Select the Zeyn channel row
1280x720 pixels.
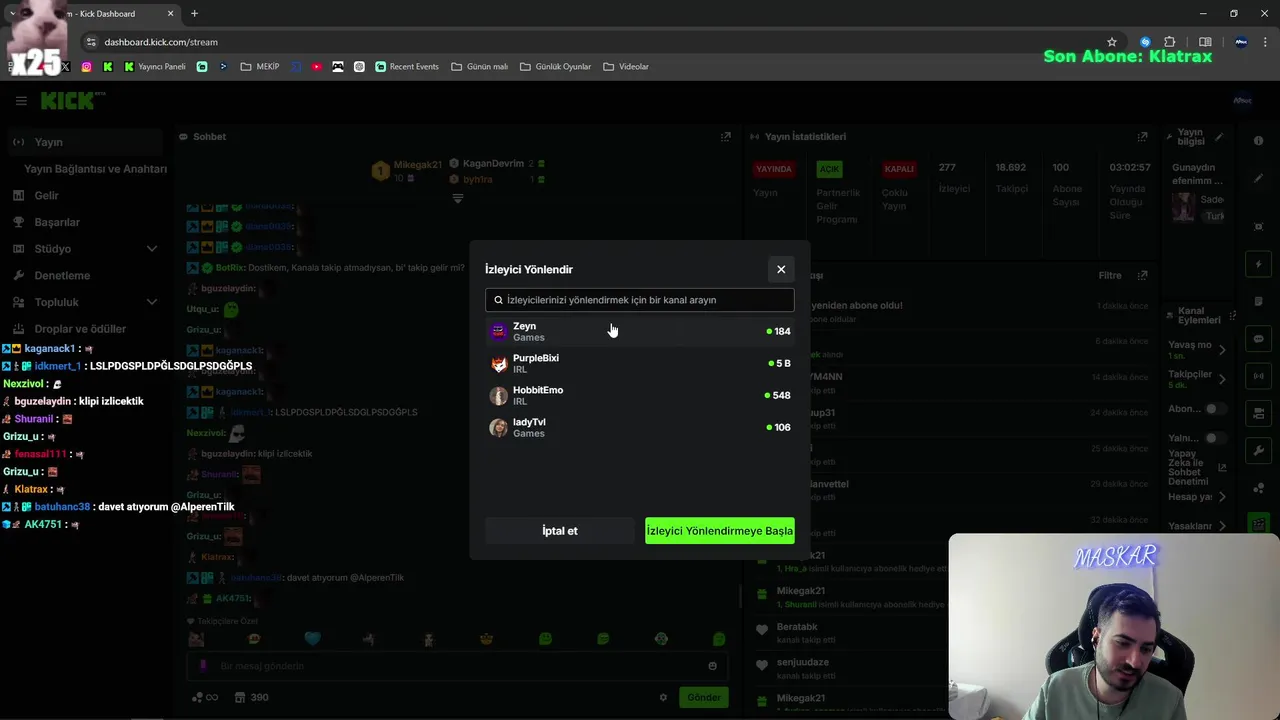pos(640,331)
